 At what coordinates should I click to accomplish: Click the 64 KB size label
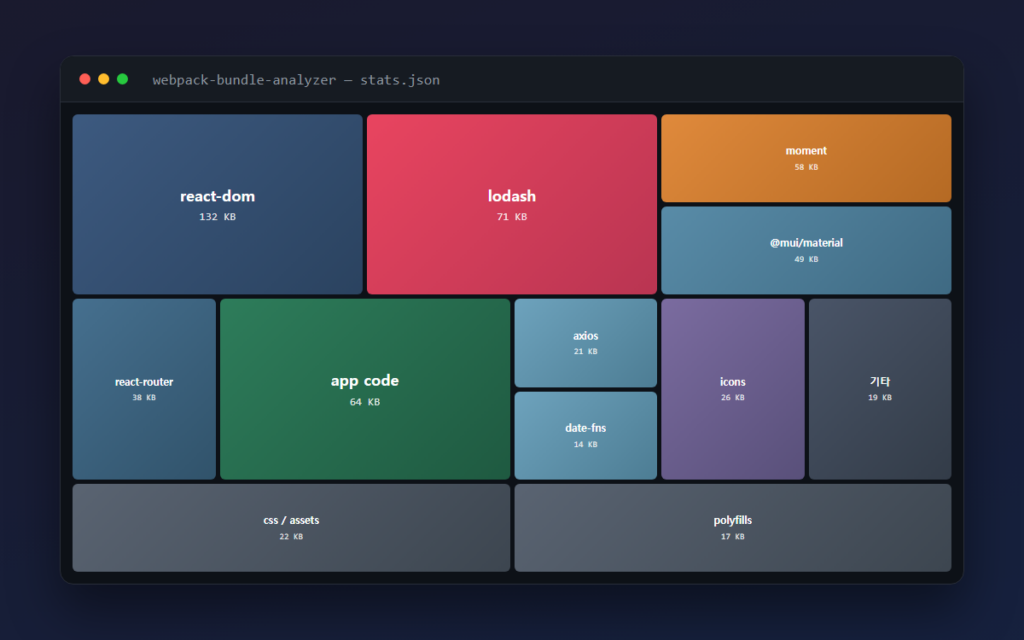pyautogui.click(x=365, y=402)
